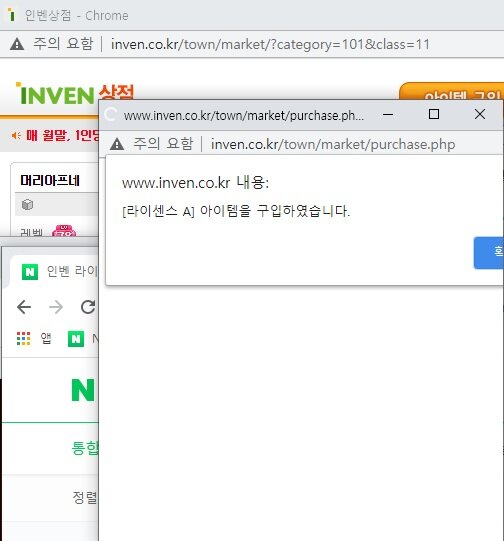Click the 머리아프네 username
The width and height of the screenshot is (504, 541).
50,180
